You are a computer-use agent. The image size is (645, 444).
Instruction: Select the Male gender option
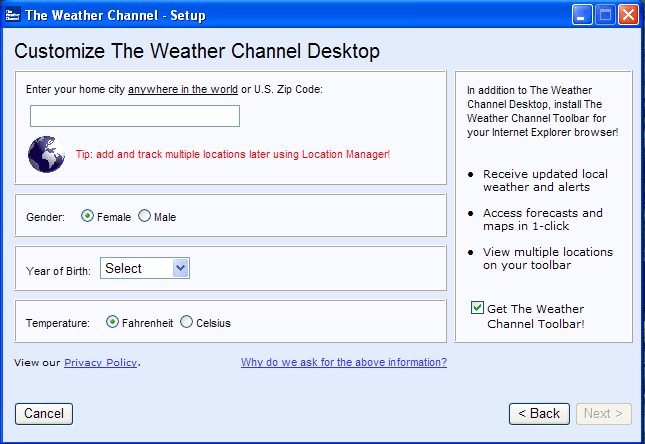[x=144, y=216]
